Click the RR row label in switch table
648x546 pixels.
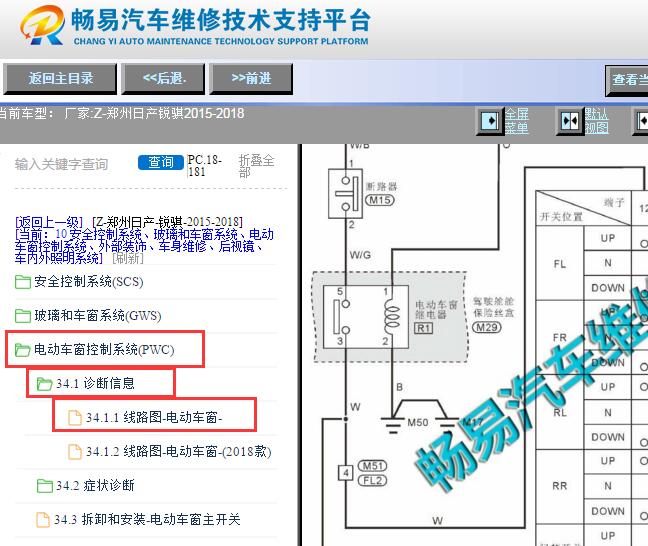point(560,486)
